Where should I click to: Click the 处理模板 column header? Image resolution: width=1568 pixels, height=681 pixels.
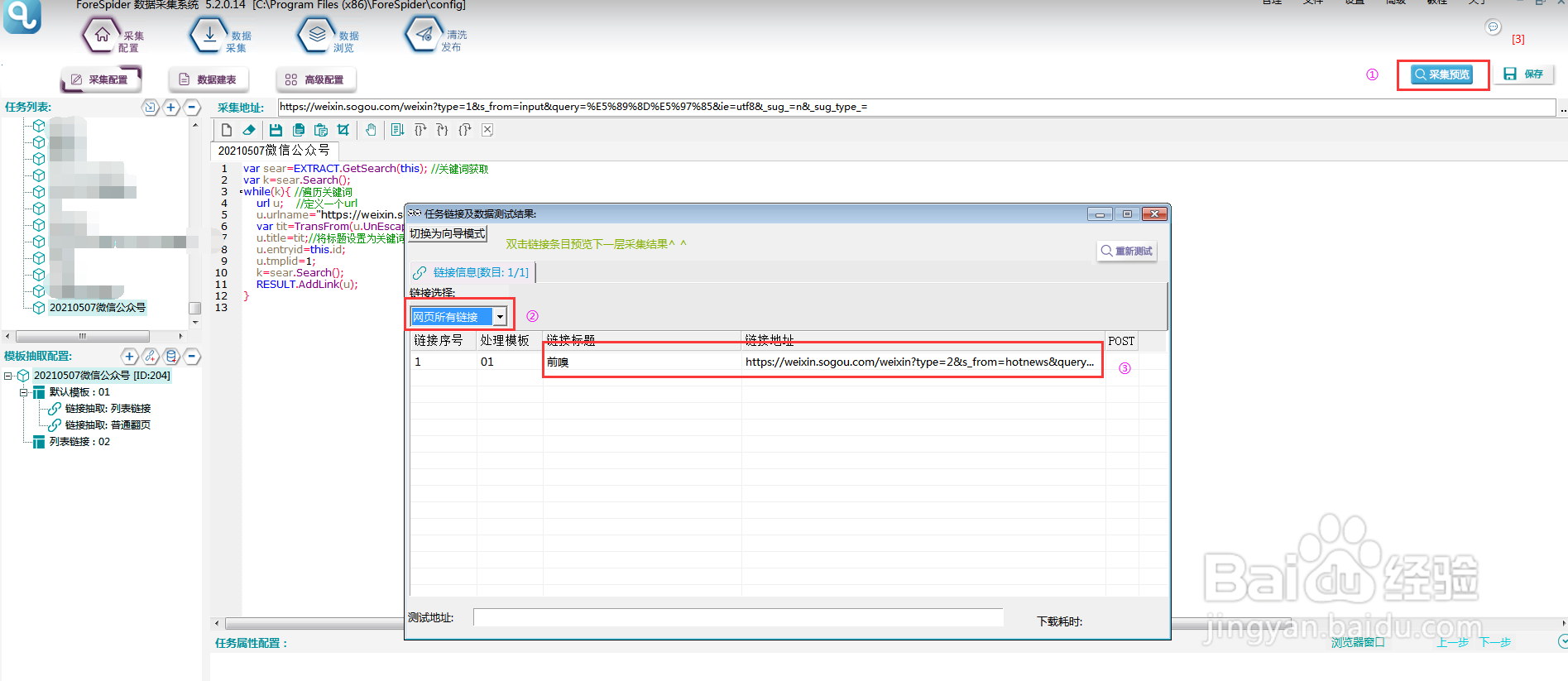pyautogui.click(x=510, y=341)
